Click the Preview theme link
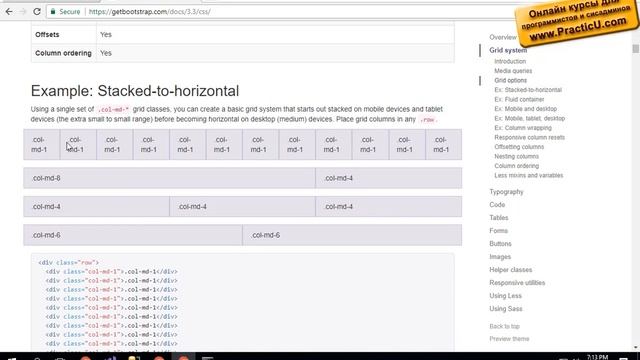Screen dimensions: 640x360 [509, 339]
